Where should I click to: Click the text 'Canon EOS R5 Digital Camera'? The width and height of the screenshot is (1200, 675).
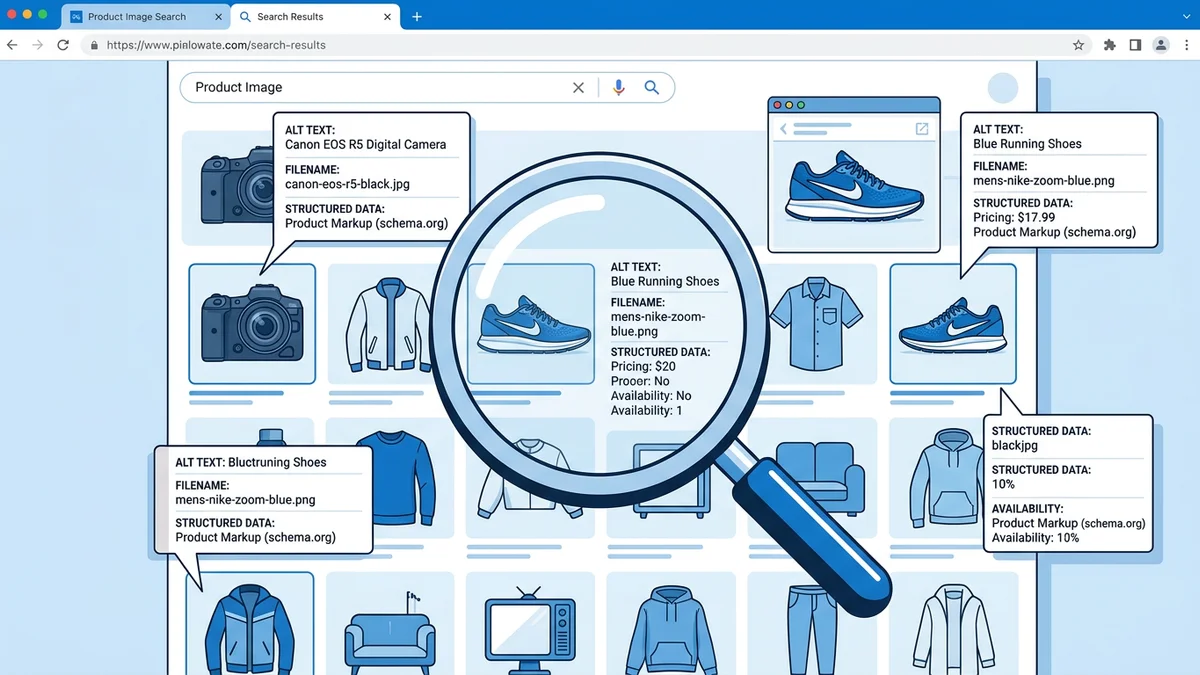(x=365, y=144)
